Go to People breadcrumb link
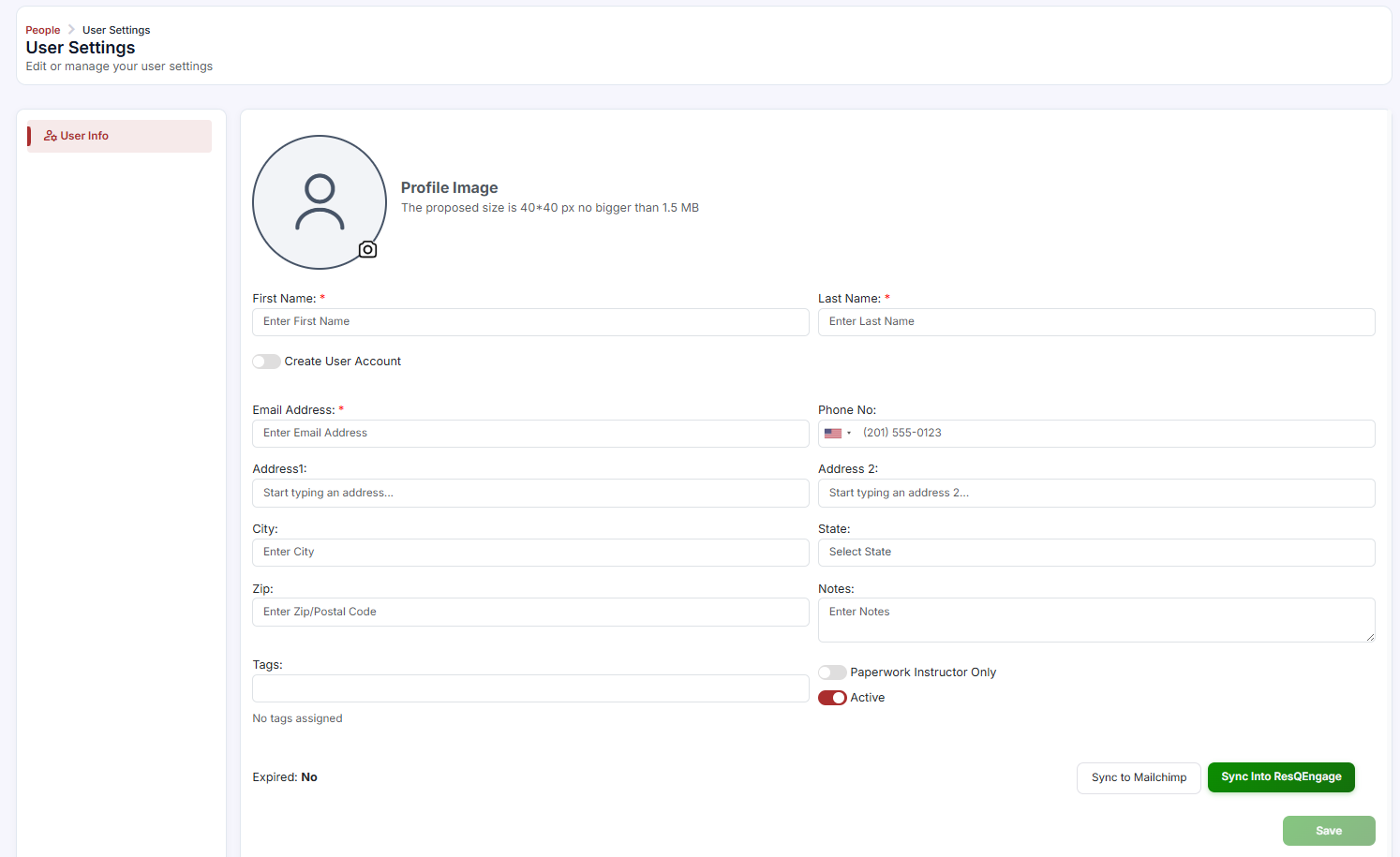The height and width of the screenshot is (857, 1400). tap(43, 30)
